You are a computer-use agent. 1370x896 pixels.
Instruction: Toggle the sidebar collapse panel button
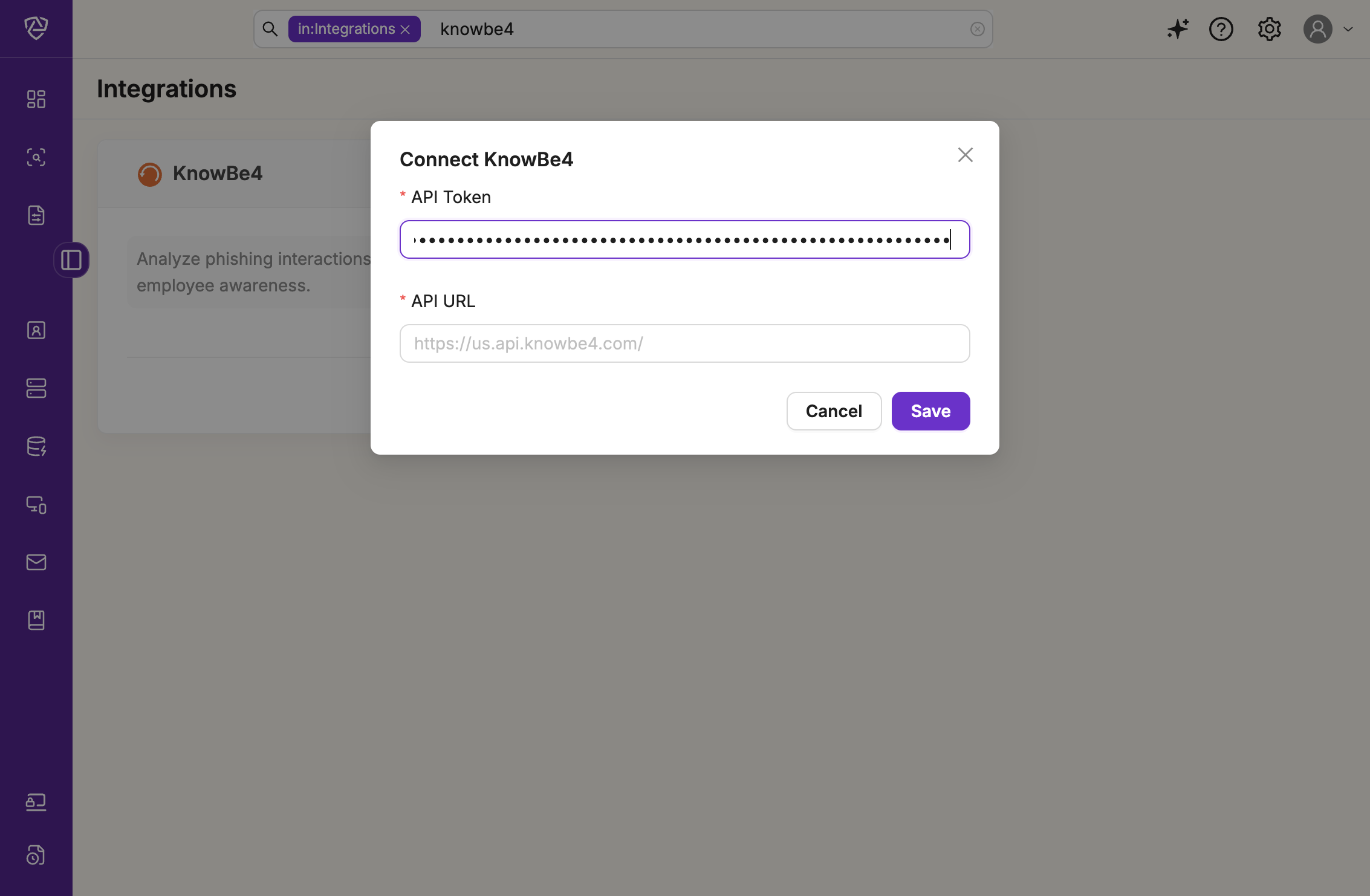click(x=71, y=260)
